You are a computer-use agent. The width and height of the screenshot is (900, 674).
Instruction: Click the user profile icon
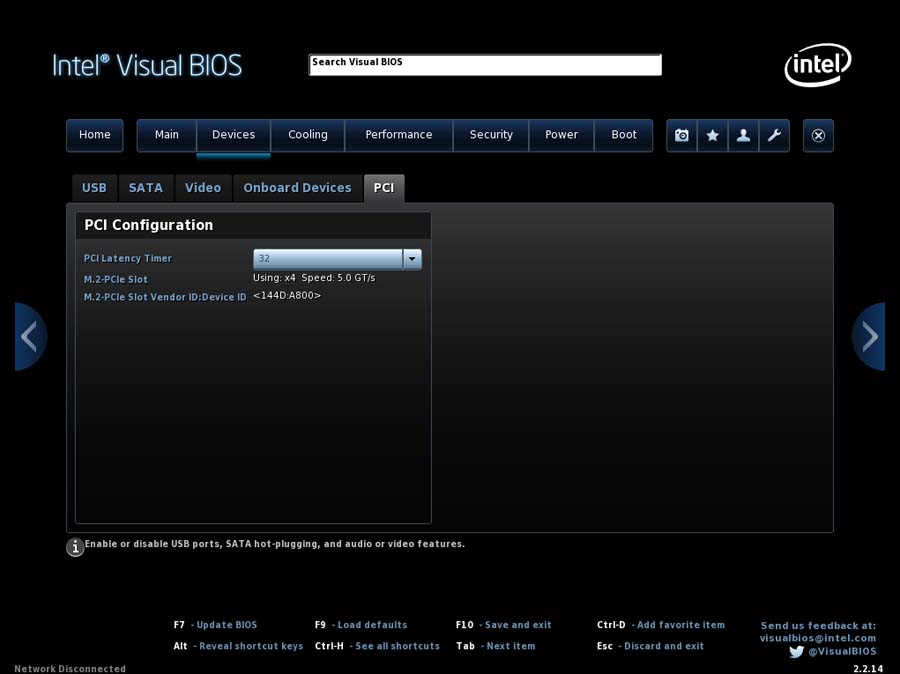pyautogui.click(x=743, y=135)
